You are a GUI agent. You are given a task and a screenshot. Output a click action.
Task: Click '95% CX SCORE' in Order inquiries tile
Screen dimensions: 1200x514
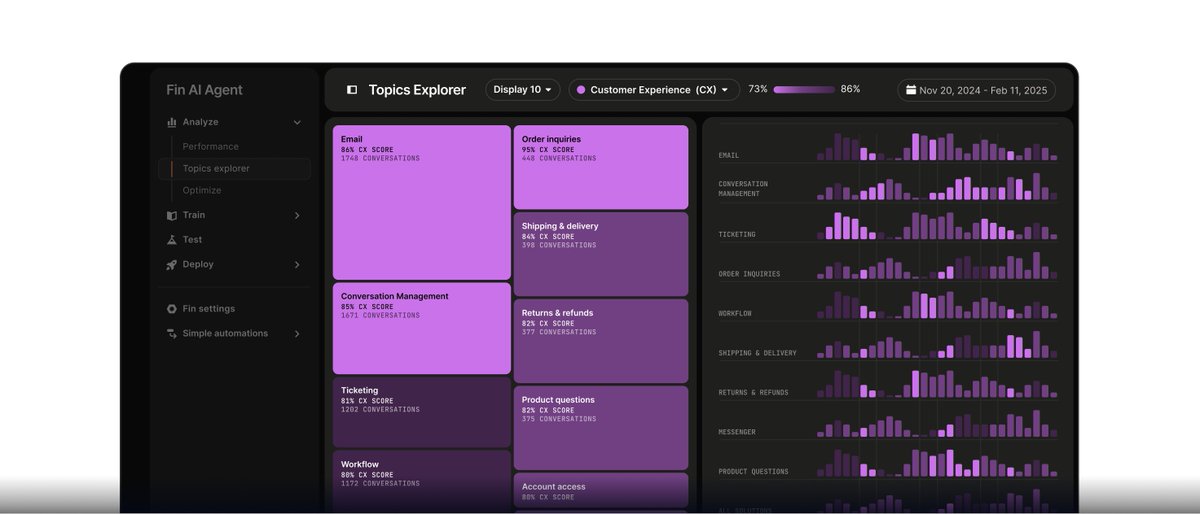pos(548,150)
